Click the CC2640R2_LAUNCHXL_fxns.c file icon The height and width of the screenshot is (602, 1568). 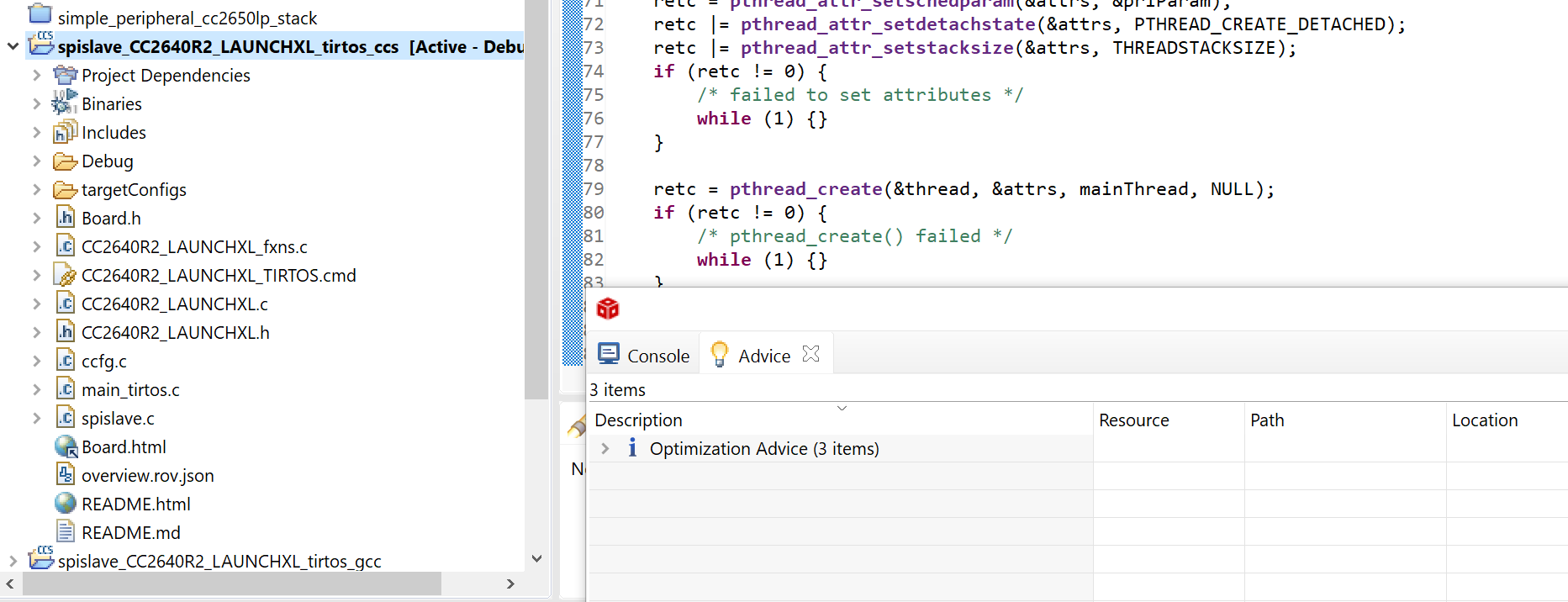[66, 246]
